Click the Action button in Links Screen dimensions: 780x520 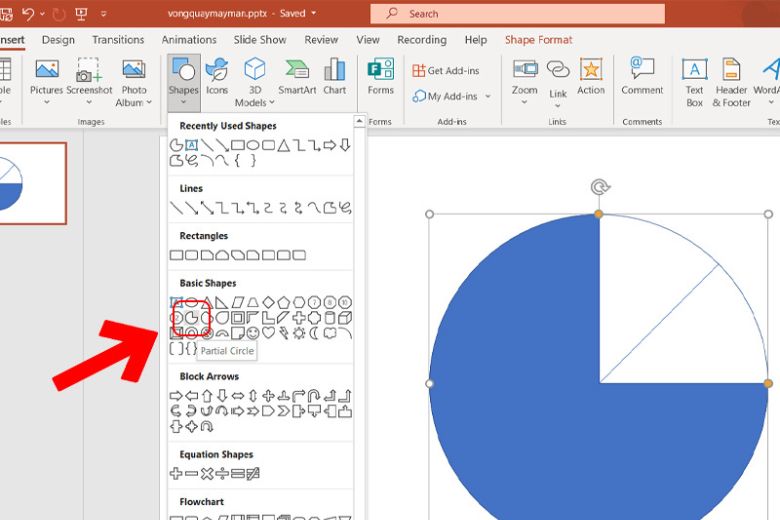591,77
